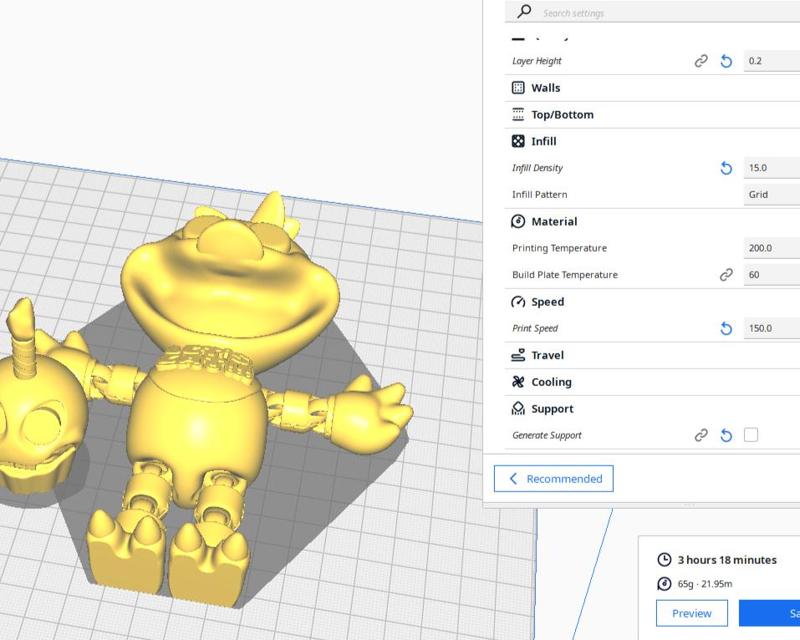The image size is (800, 640).
Task: Click the Top/Bottom category icon
Action: pyautogui.click(x=518, y=114)
